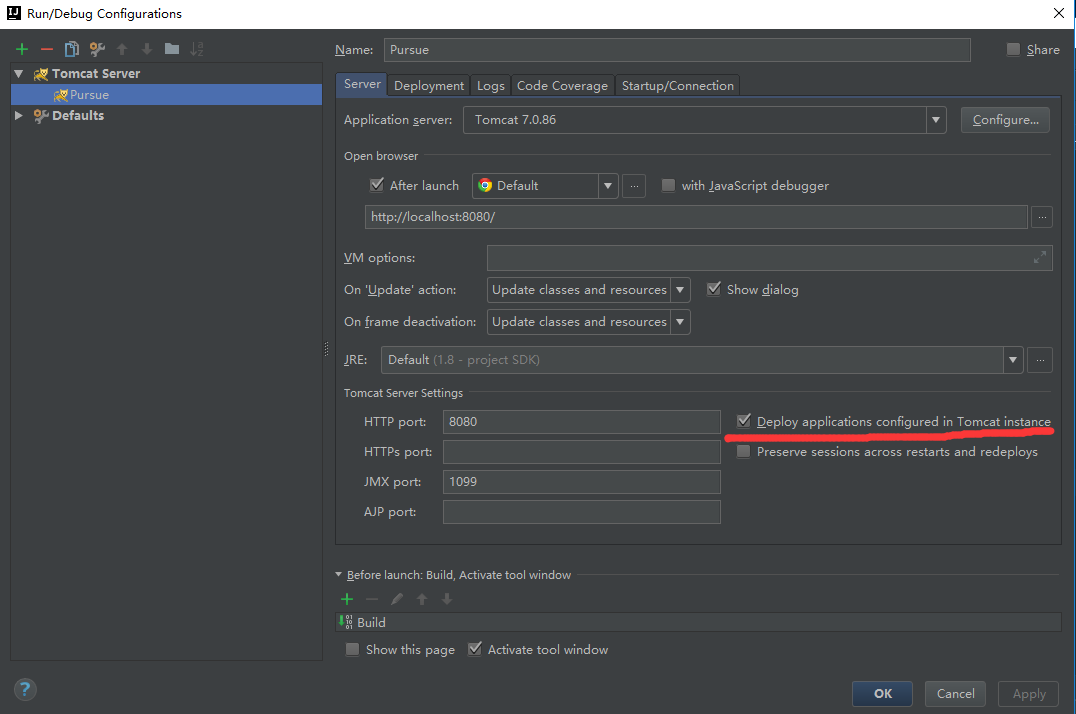Screen dimensions: 1076x714
Task: Select the Build entry in Before launch list
Action: coord(699,622)
